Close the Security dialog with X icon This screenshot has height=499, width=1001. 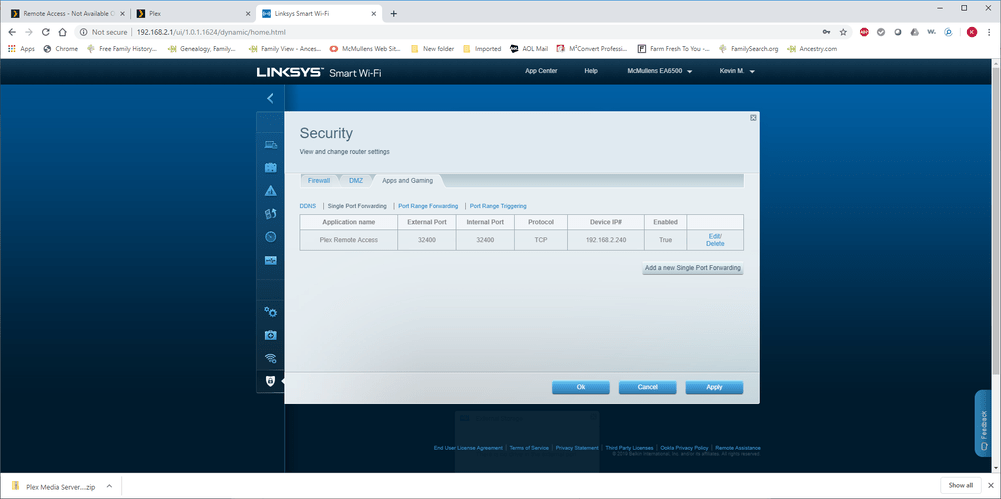(x=753, y=117)
